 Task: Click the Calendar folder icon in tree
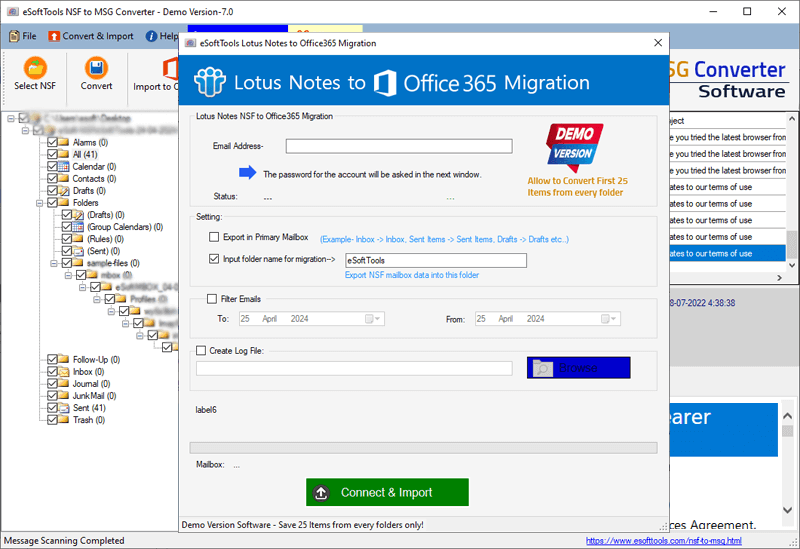[63, 167]
